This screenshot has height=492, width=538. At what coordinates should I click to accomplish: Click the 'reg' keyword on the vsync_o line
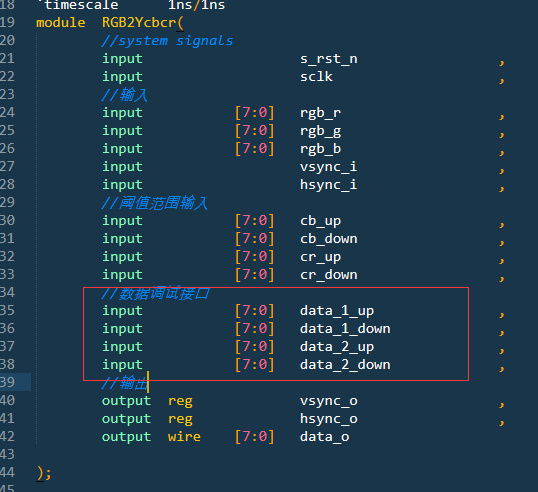[x=180, y=401]
